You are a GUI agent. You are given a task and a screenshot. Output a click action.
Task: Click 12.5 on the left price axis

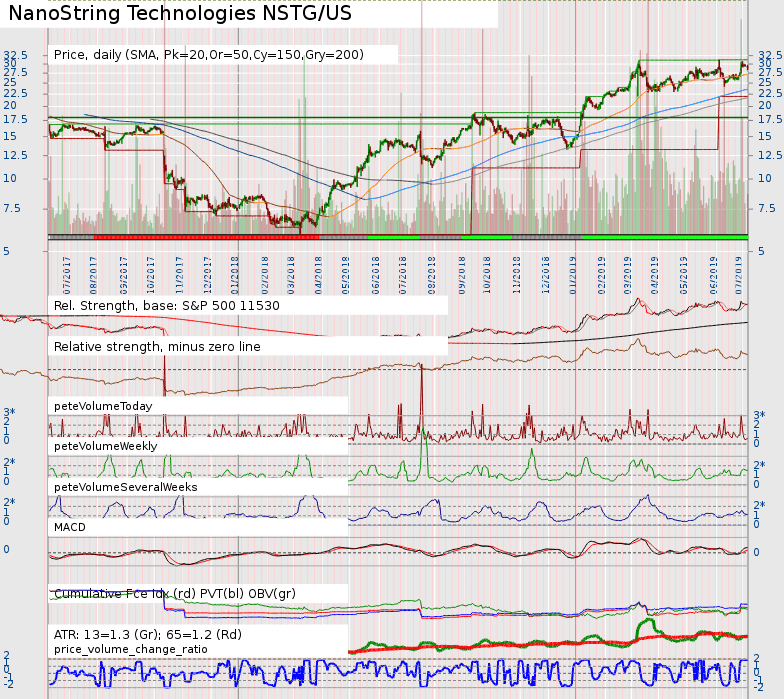point(15,156)
